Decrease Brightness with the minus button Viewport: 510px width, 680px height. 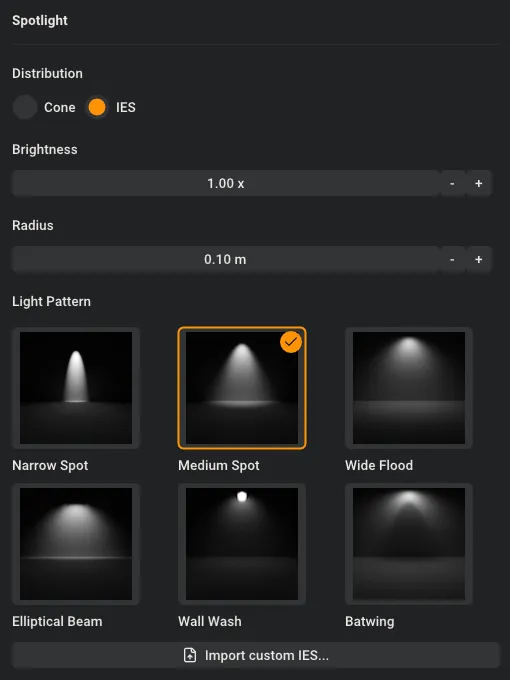pyautogui.click(x=452, y=183)
